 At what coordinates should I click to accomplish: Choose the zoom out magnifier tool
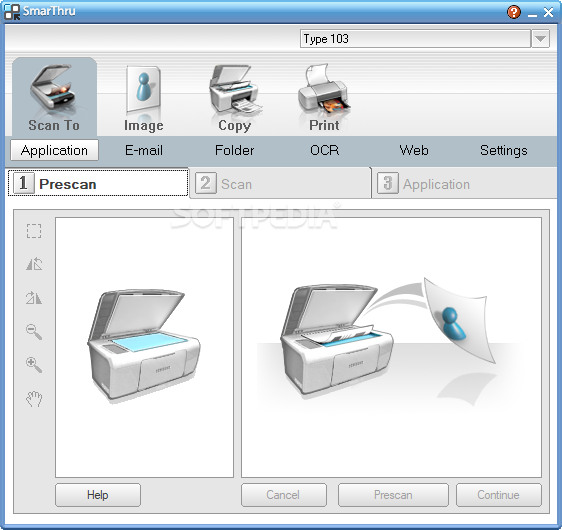(34, 331)
